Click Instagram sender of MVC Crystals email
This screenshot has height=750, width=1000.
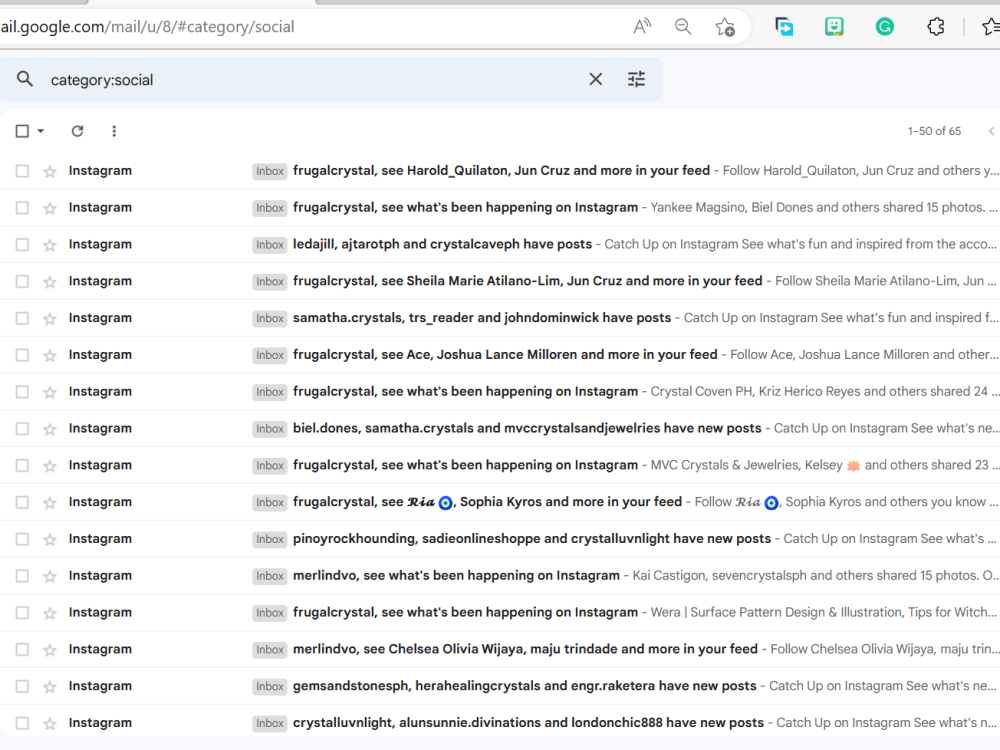100,466
